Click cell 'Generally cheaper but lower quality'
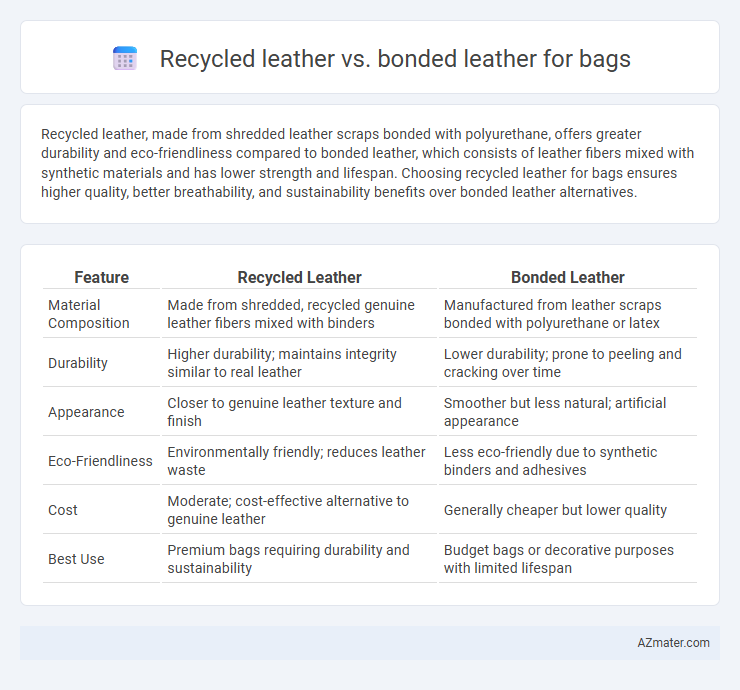Image resolution: width=740 pixels, height=690 pixels. click(555, 510)
